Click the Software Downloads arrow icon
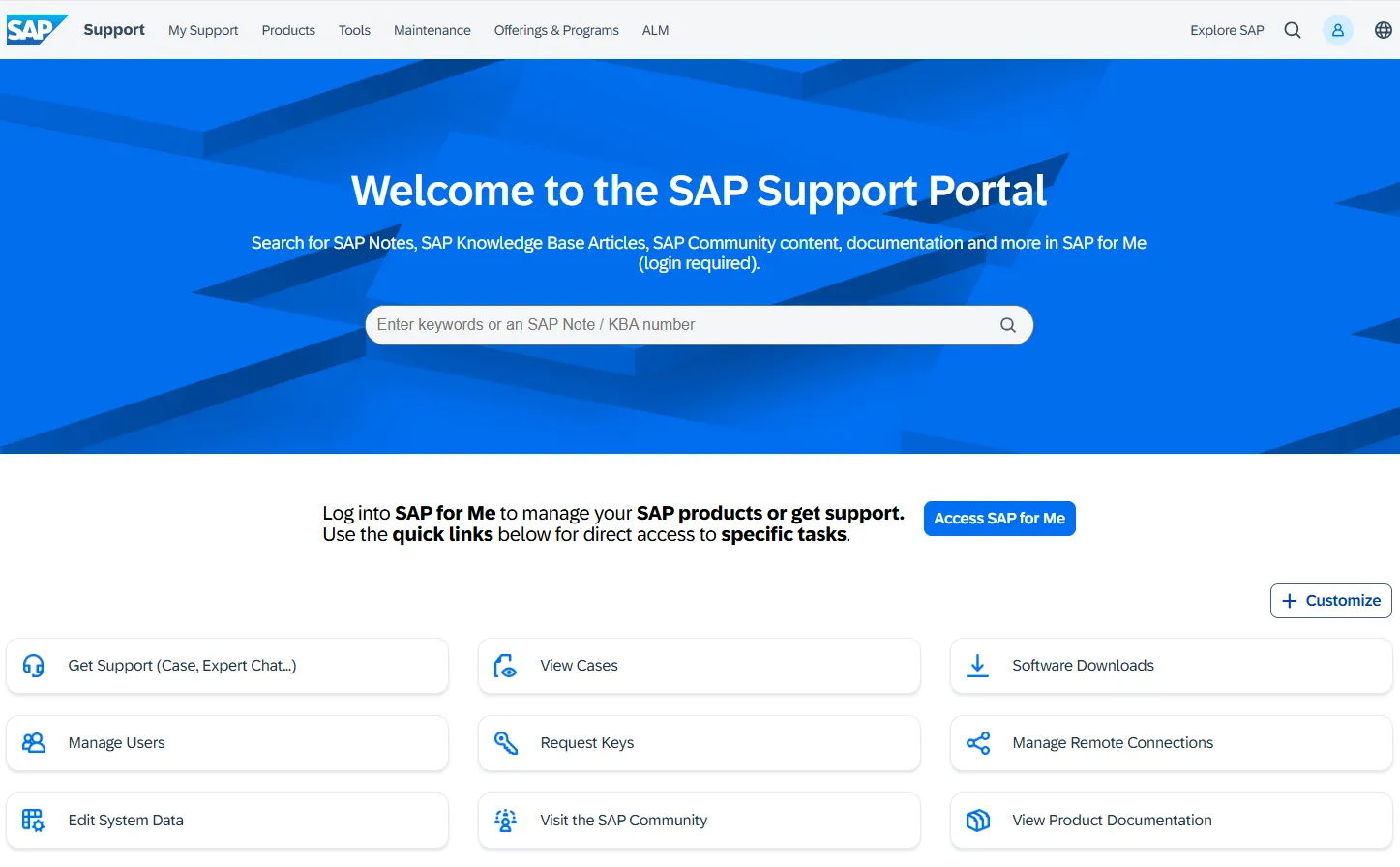Screen dimensions: 1400x867 point(977,666)
